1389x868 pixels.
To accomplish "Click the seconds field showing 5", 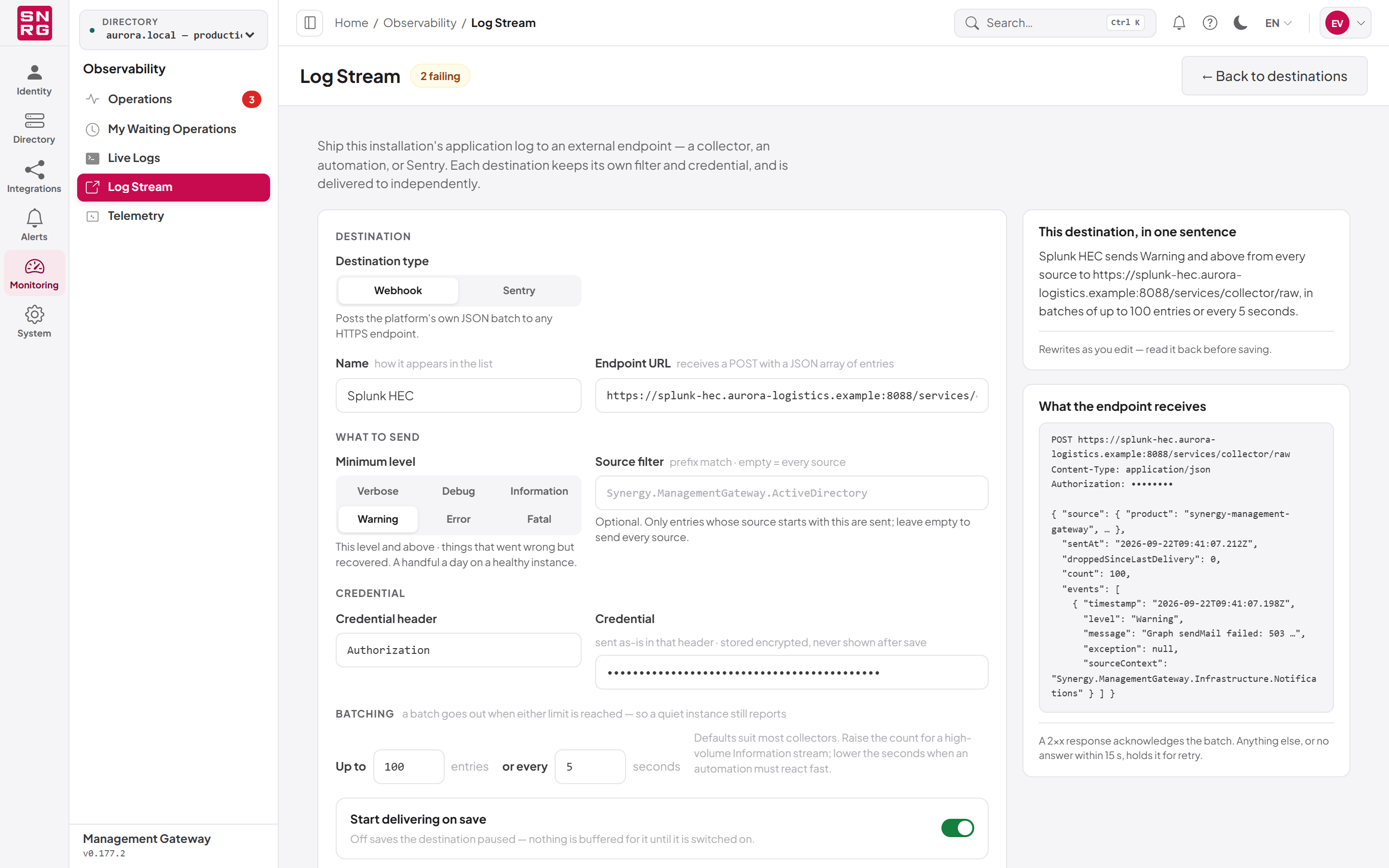I will (x=590, y=767).
